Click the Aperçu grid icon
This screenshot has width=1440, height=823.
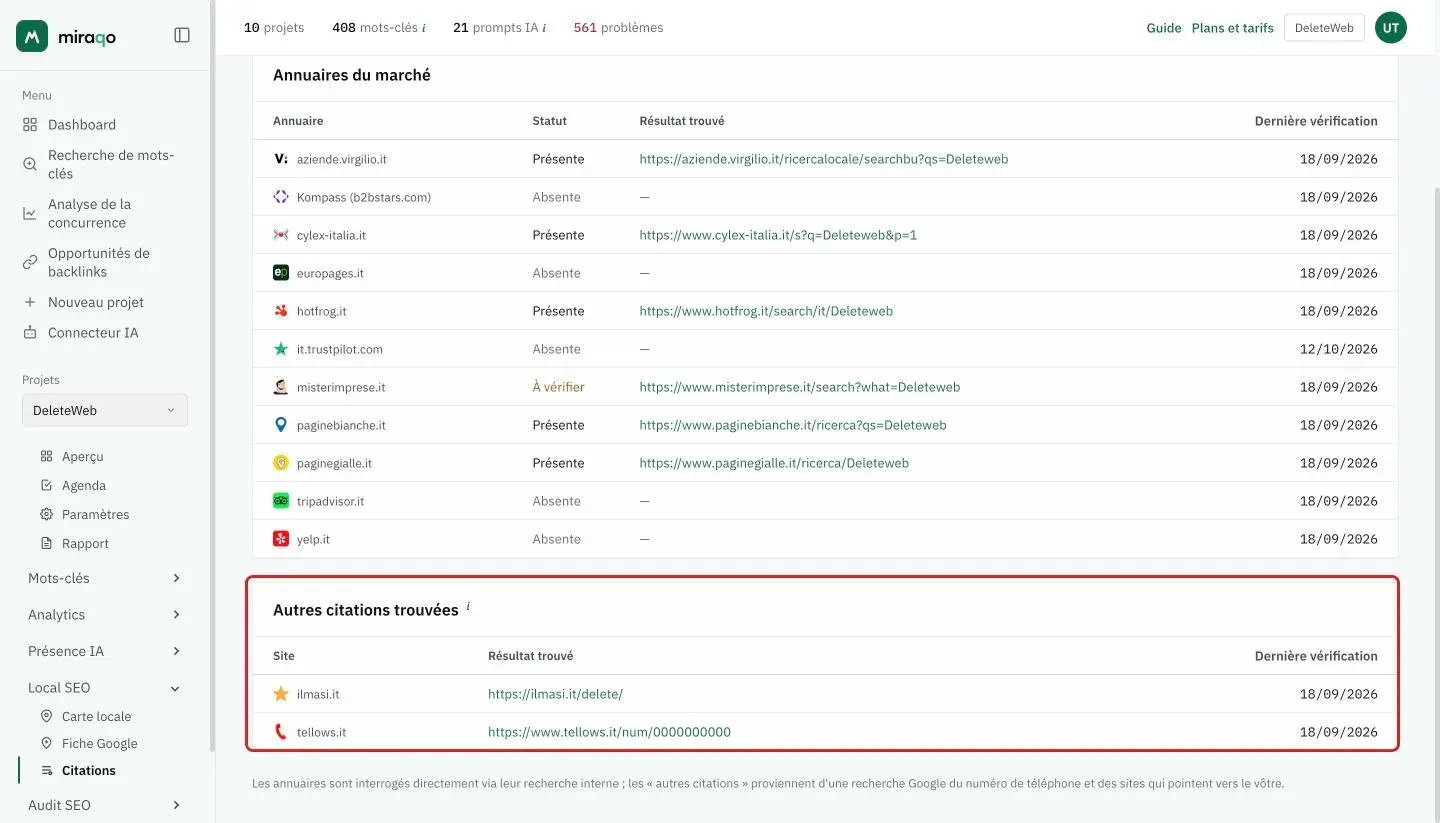point(46,456)
